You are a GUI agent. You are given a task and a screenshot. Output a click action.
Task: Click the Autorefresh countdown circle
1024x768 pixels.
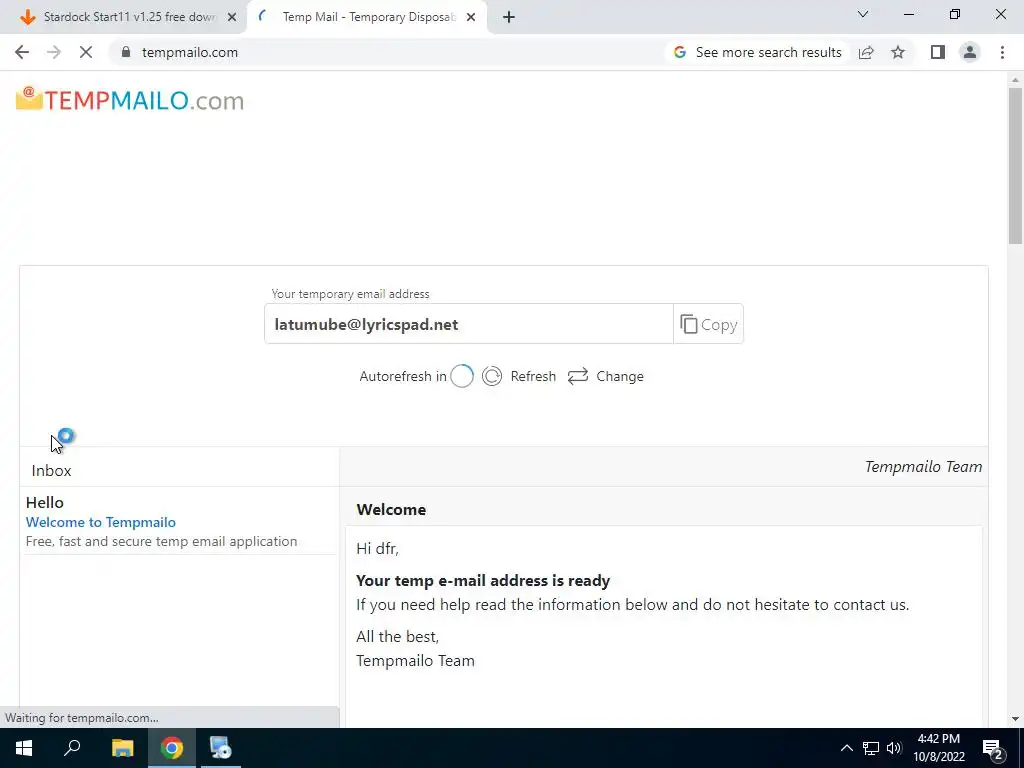462,376
